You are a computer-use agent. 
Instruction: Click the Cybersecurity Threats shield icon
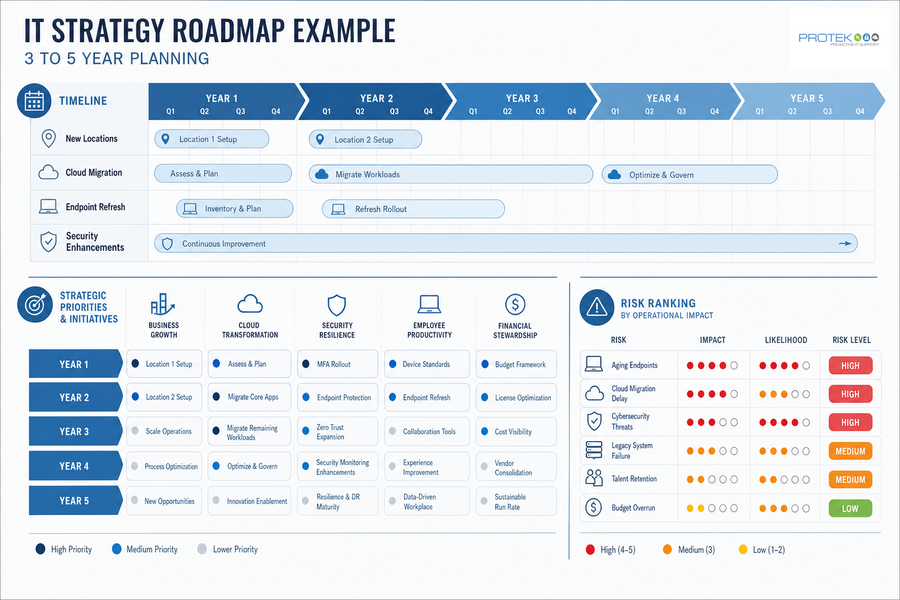coord(594,421)
